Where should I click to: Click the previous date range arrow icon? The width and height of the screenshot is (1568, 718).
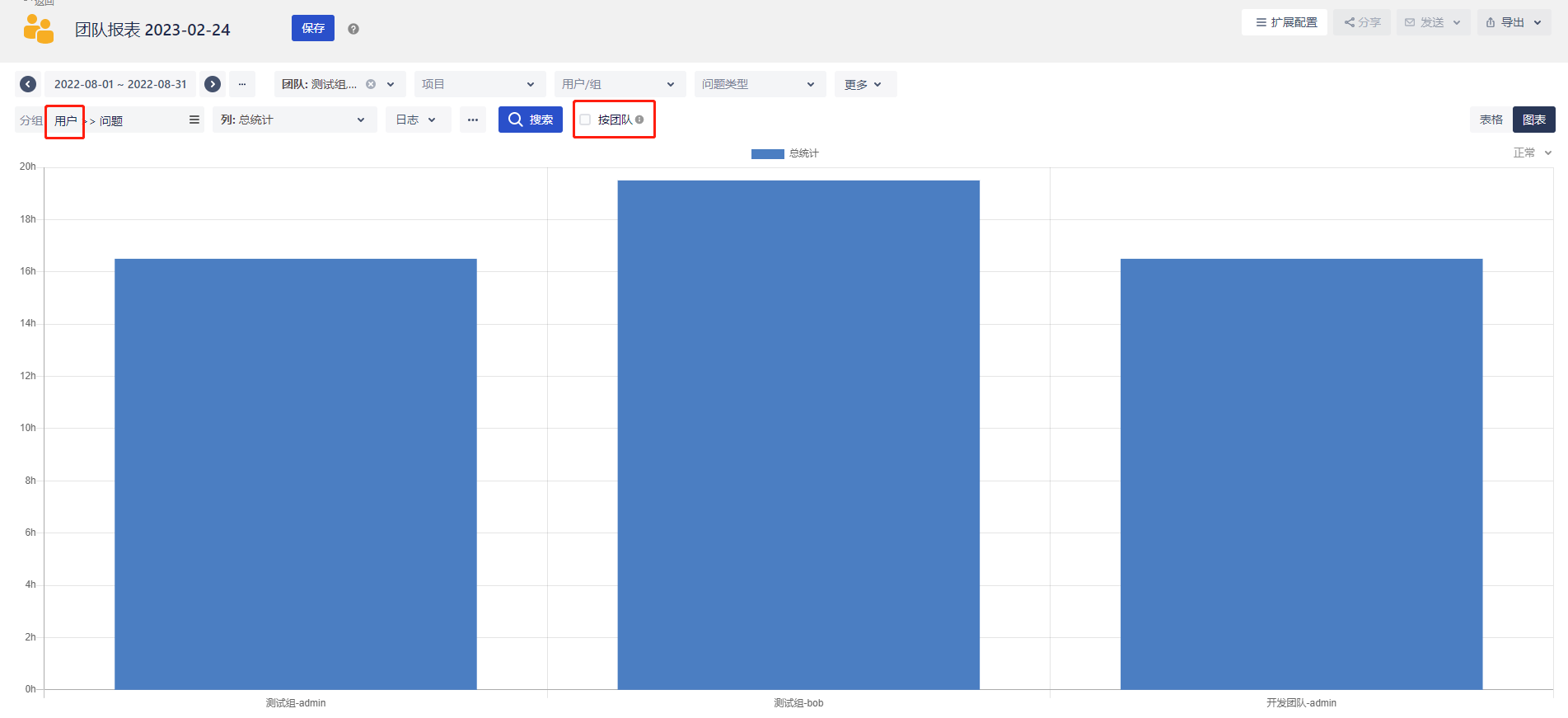(x=28, y=84)
